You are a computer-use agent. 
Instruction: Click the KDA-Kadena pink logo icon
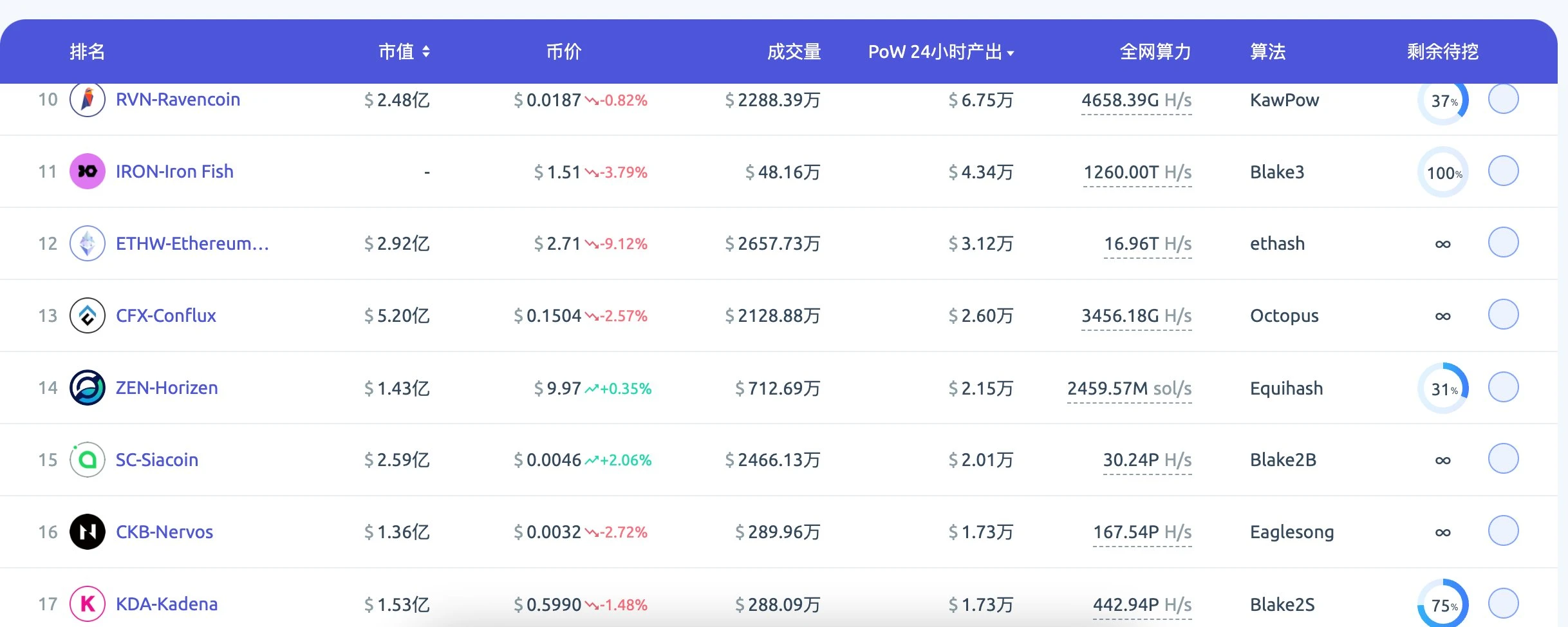[x=87, y=604]
